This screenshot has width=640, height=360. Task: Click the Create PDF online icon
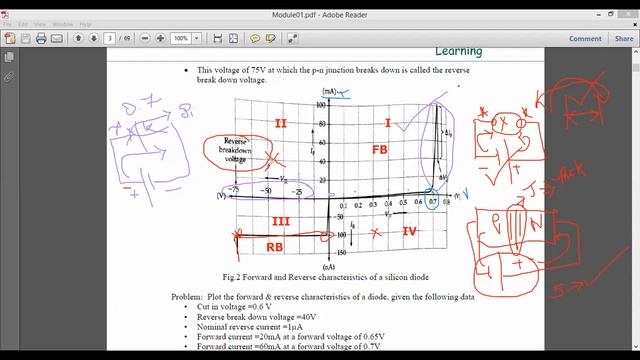point(10,38)
